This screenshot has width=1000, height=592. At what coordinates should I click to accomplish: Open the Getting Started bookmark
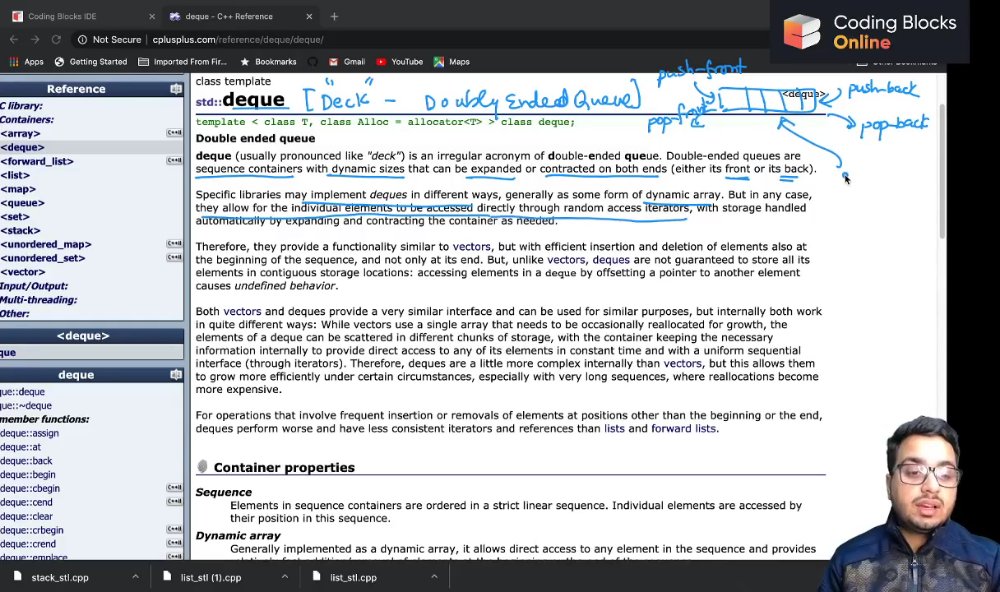coord(91,62)
